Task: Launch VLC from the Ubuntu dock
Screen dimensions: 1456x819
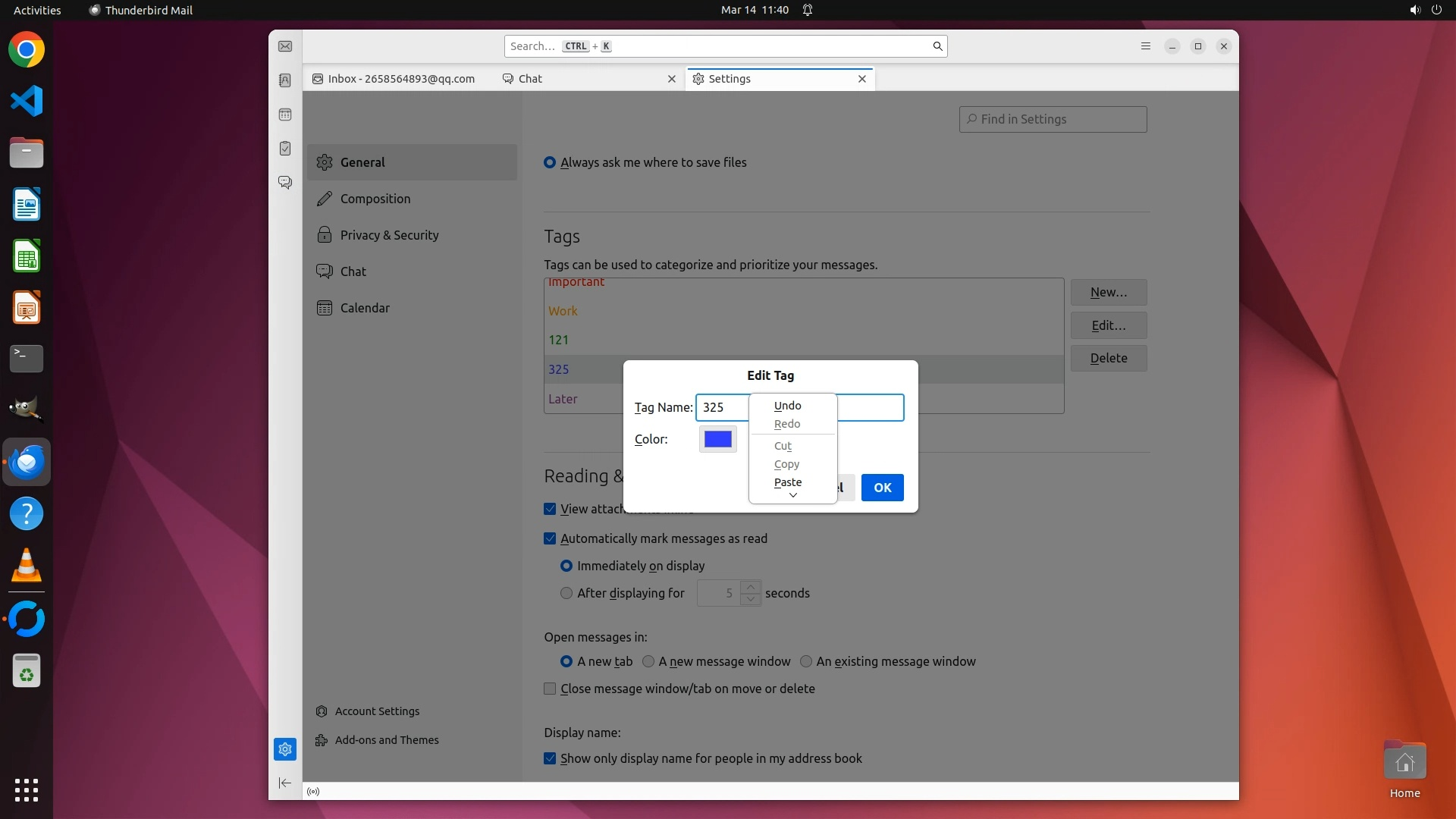Action: click(x=27, y=566)
